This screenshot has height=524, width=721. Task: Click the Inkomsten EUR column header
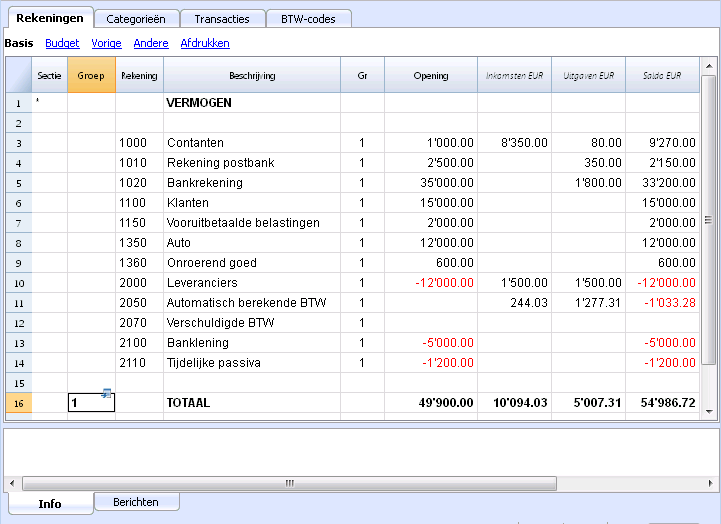(515, 75)
